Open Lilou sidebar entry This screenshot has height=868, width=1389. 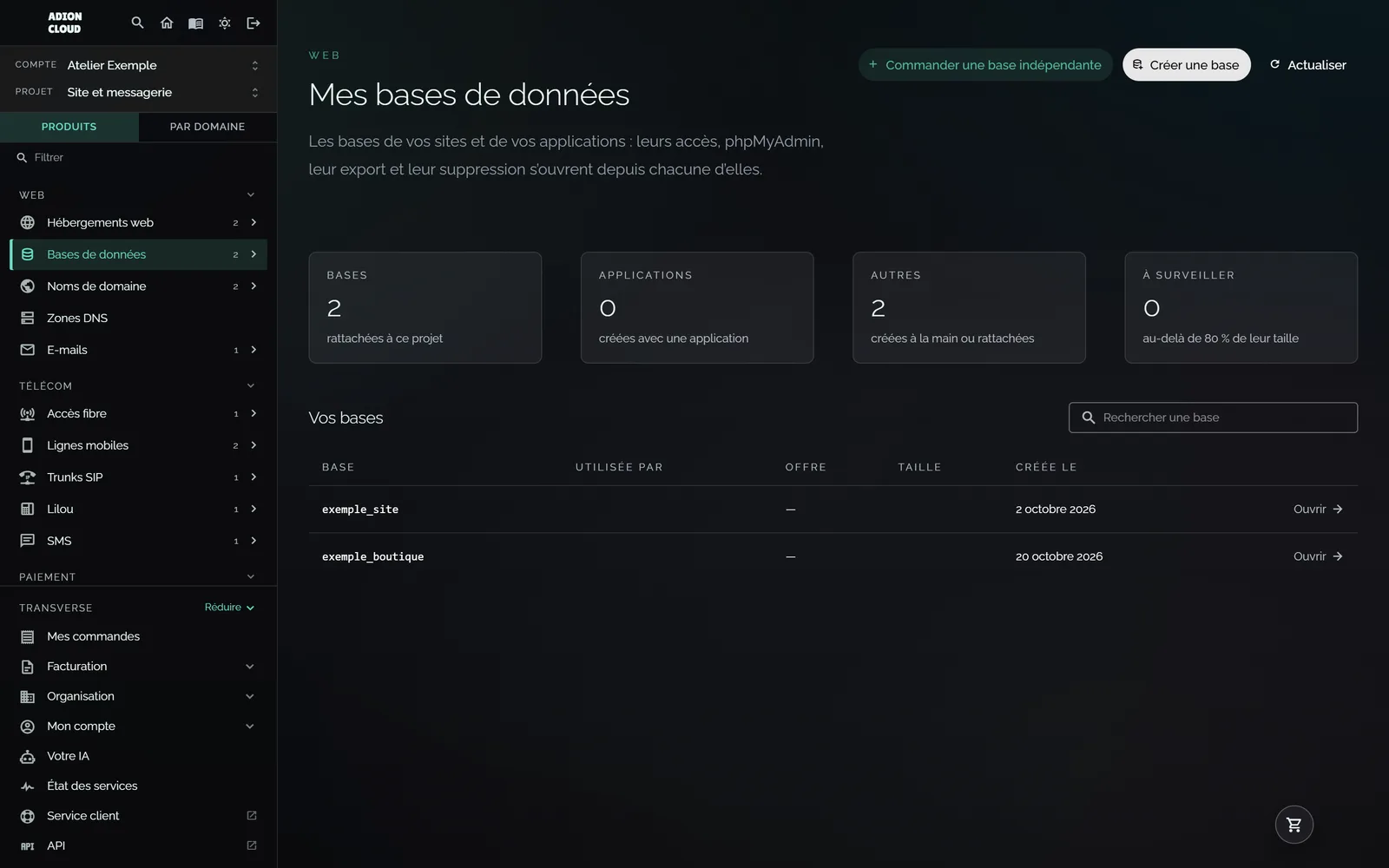[x=139, y=509]
